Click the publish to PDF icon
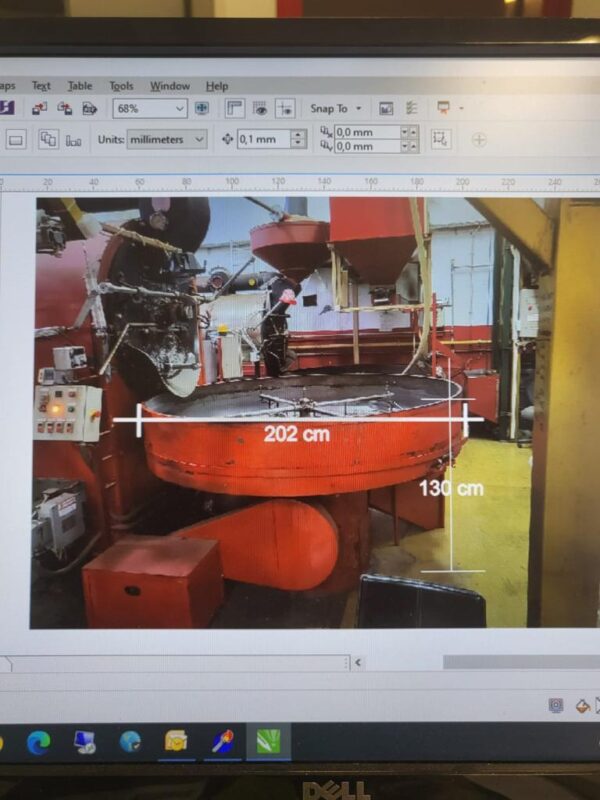Viewport: 600px width, 800px height. click(90, 108)
